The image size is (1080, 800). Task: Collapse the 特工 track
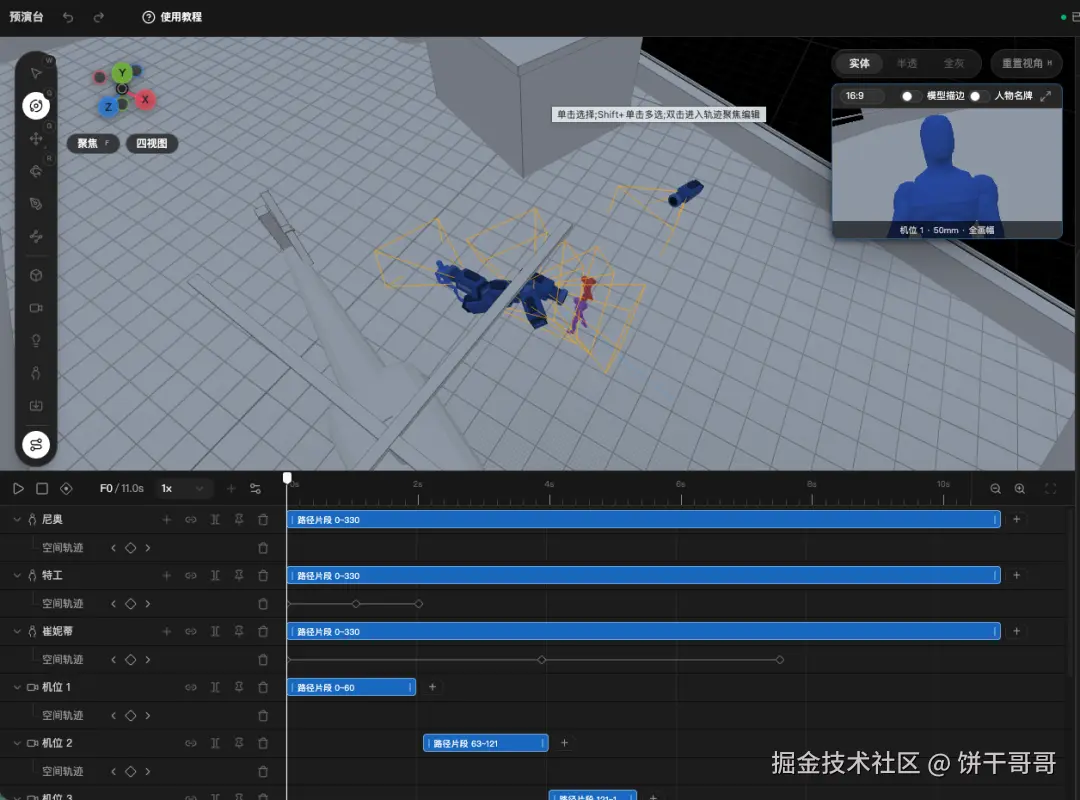pyautogui.click(x=17, y=575)
